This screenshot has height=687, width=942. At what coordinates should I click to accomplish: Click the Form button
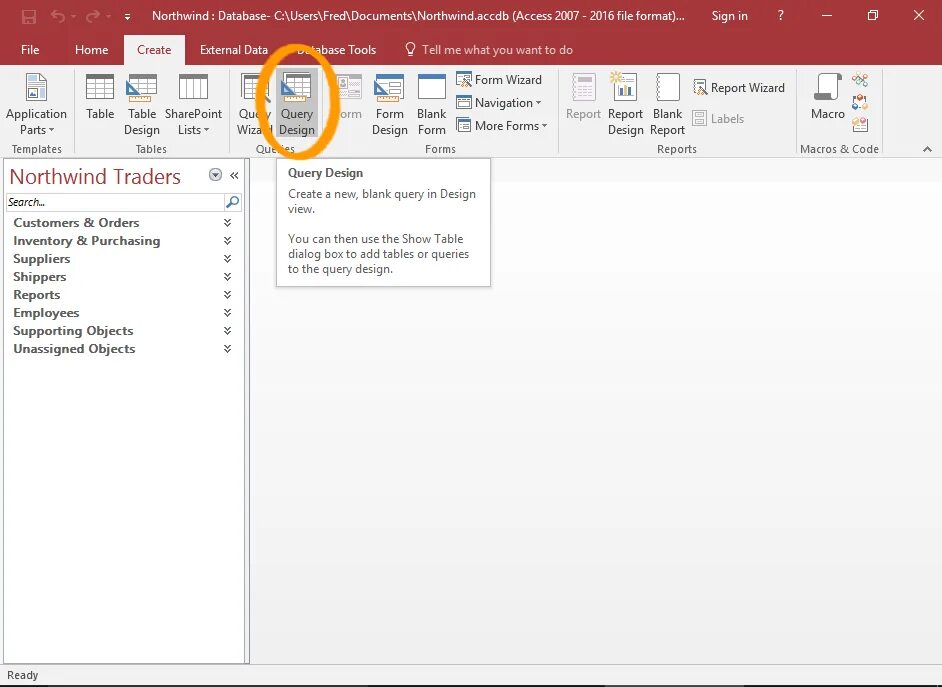(348, 97)
